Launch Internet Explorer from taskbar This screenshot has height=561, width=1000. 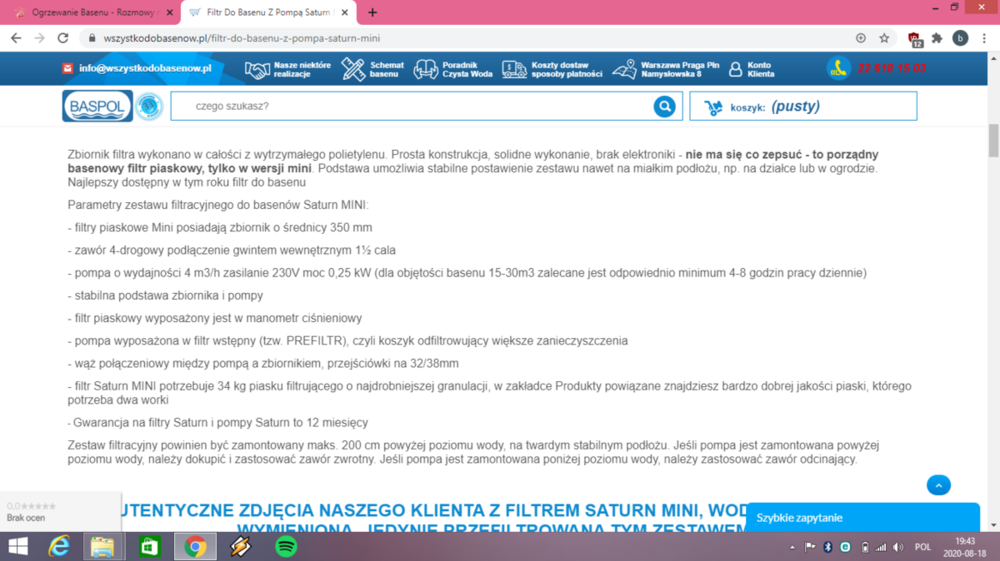59,546
